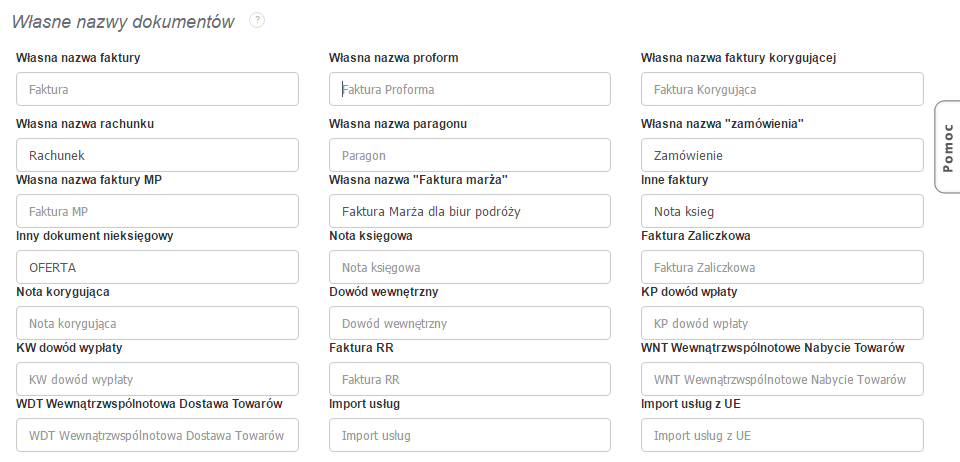Click the Własna nazwa faktury field
The height and width of the screenshot is (462, 960).
point(157,89)
